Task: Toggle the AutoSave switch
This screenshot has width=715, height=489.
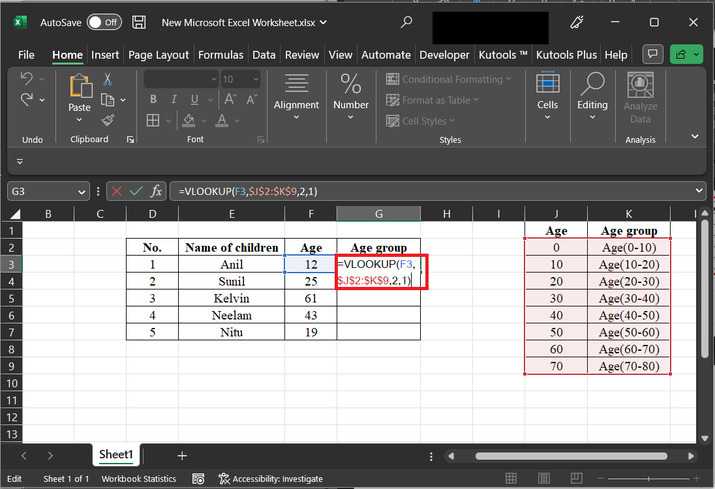Action: pos(104,21)
